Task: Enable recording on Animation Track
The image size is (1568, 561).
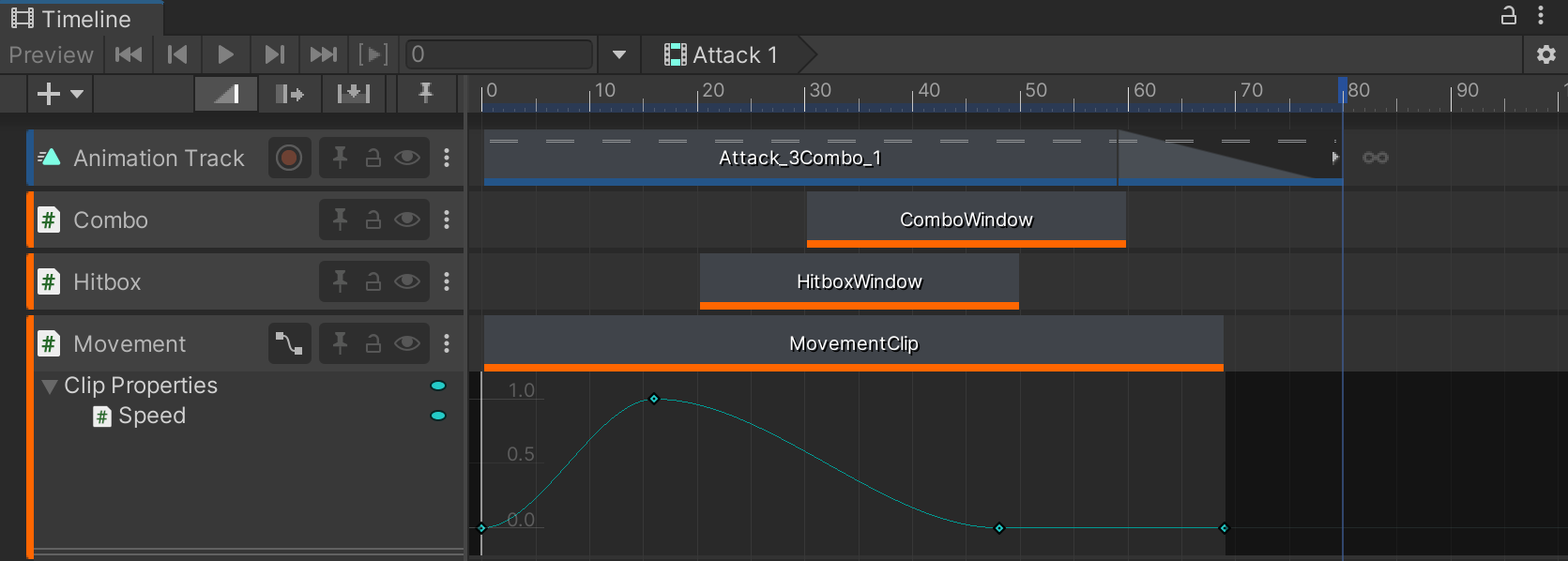Action: click(289, 159)
